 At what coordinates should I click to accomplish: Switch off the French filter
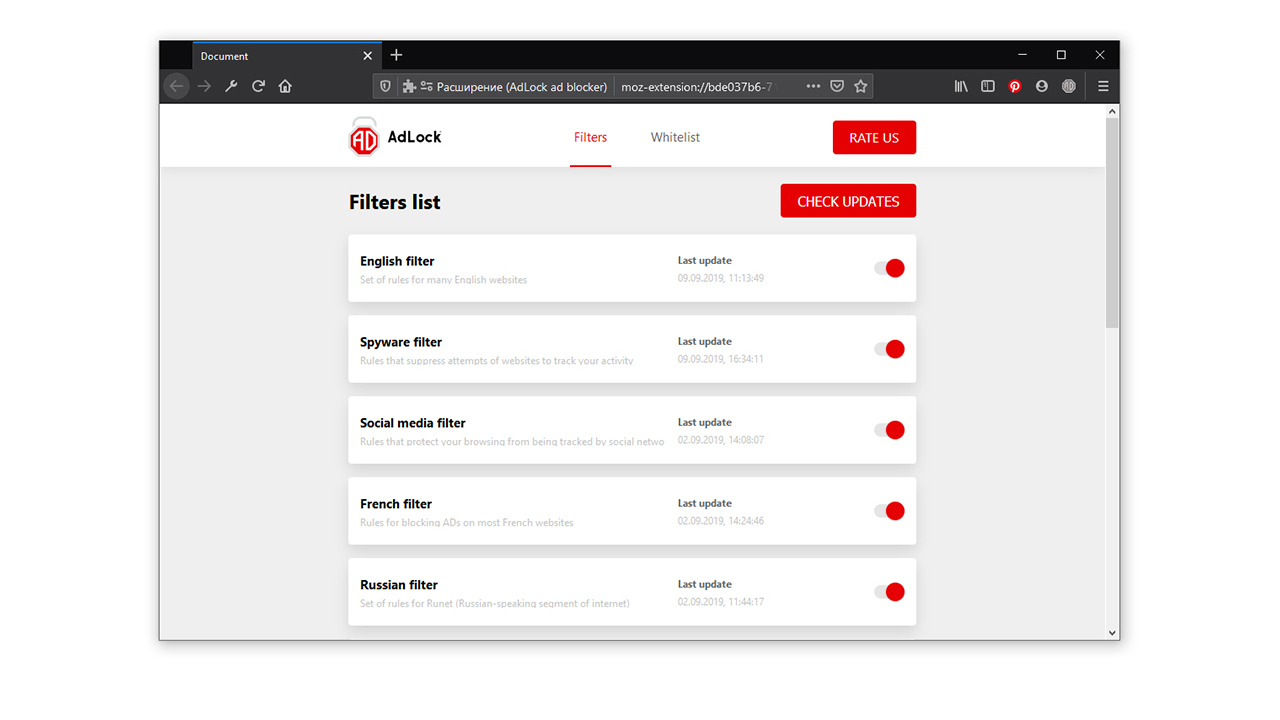[889, 511]
